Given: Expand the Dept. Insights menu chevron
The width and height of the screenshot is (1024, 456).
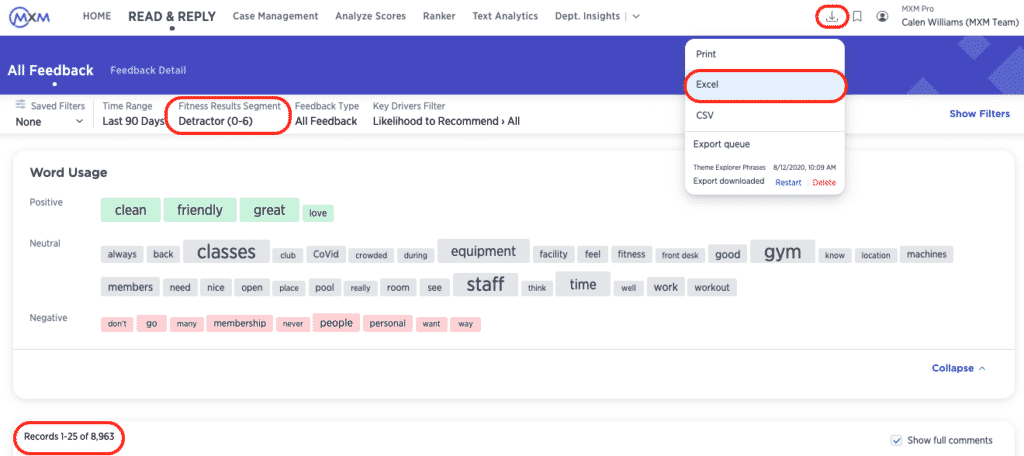Looking at the screenshot, I should click(x=636, y=16).
